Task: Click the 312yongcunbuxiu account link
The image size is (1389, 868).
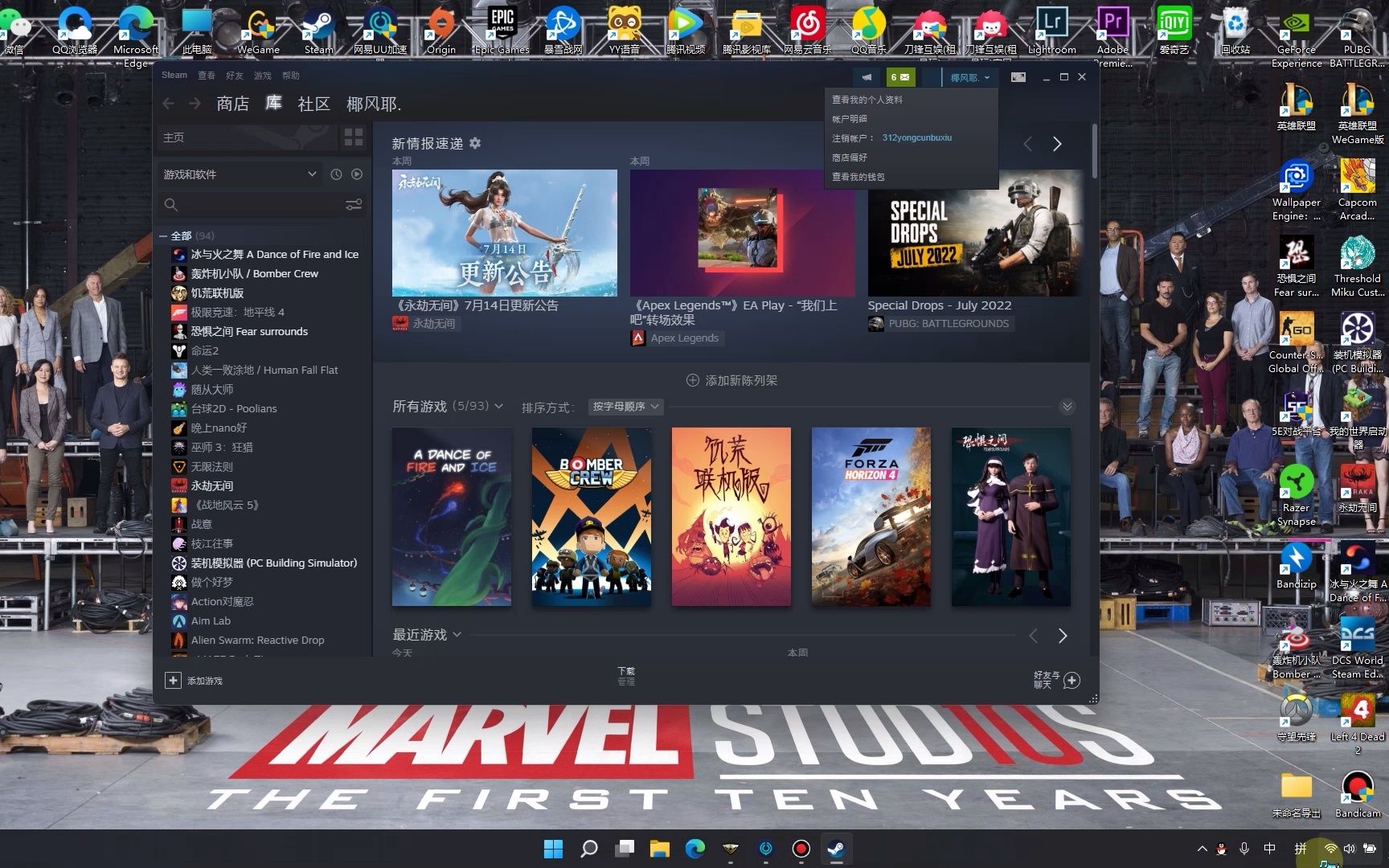Action: click(918, 137)
